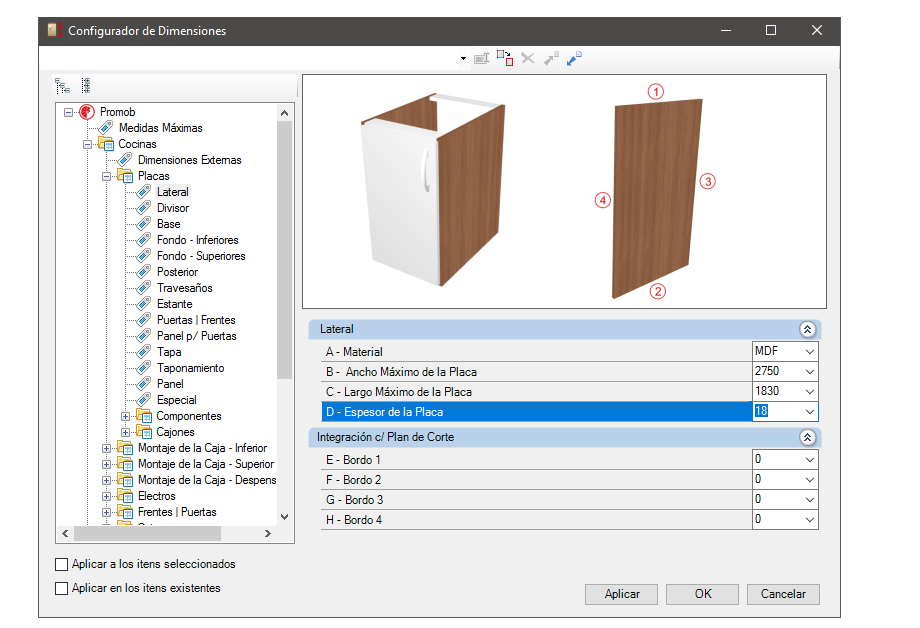Click the OK button
The image size is (920, 628).
coord(702,594)
